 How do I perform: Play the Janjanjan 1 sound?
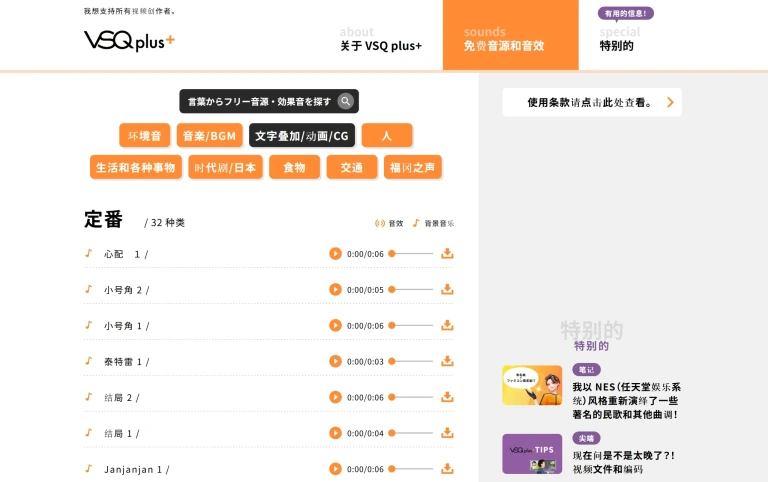click(335, 469)
